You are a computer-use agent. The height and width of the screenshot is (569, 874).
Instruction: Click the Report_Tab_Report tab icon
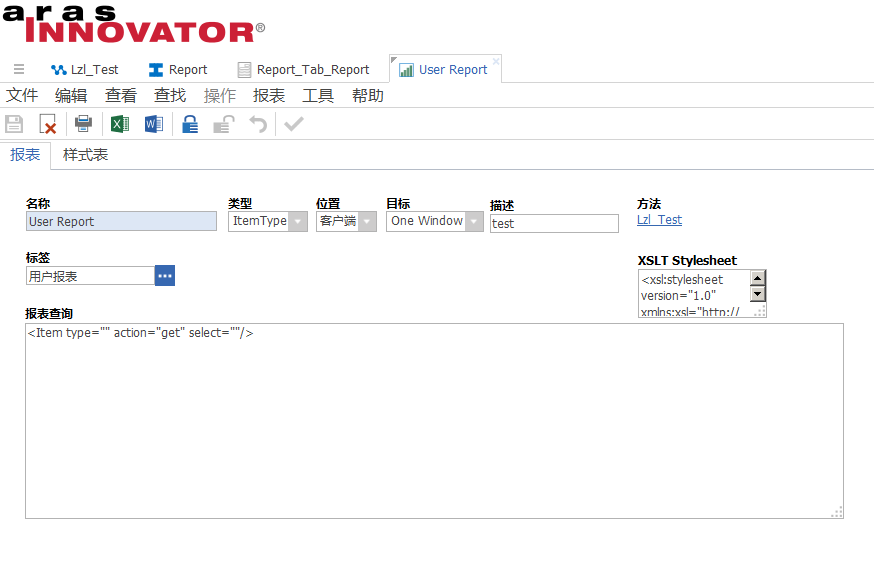coord(244,70)
